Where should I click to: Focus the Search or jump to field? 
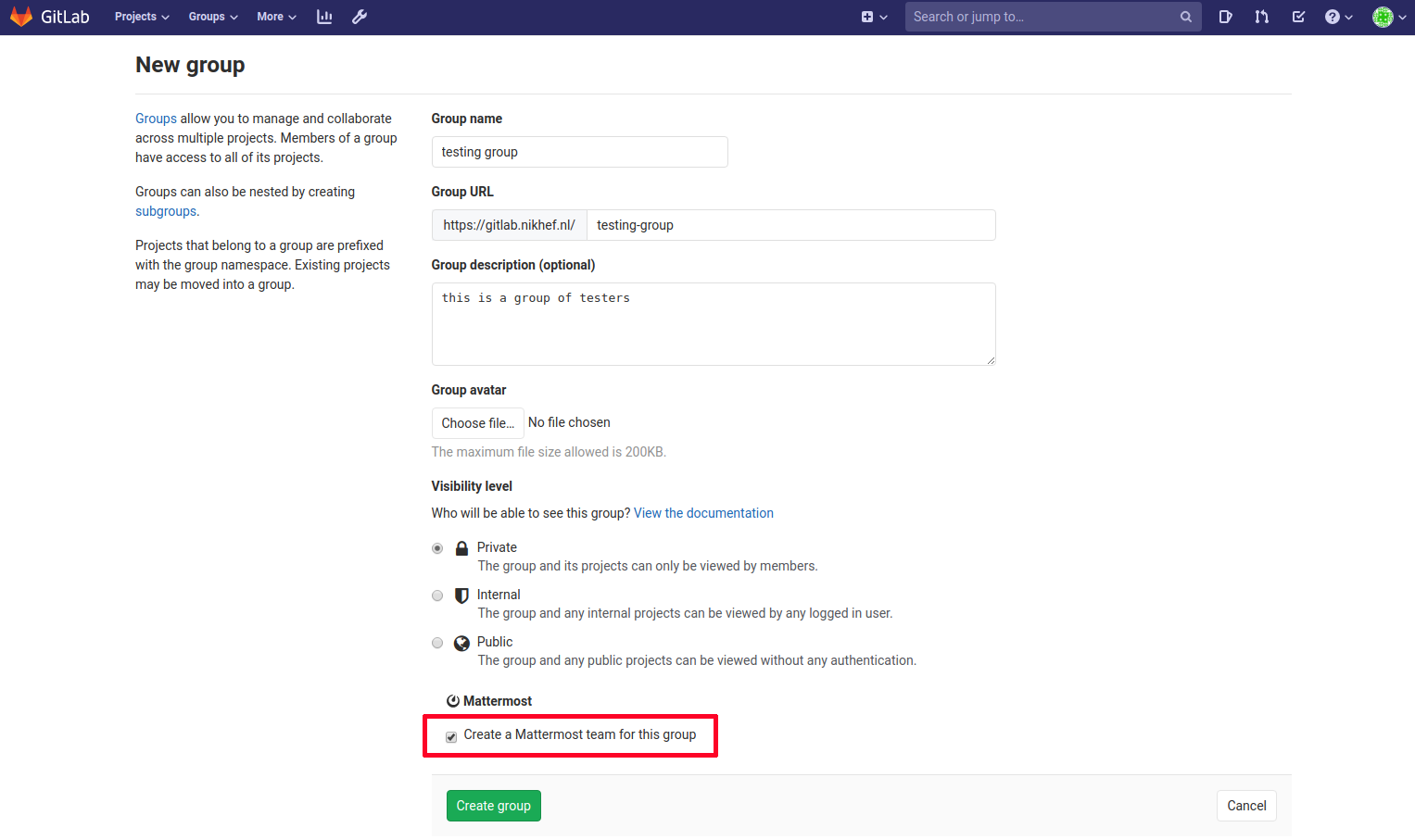(x=1053, y=17)
